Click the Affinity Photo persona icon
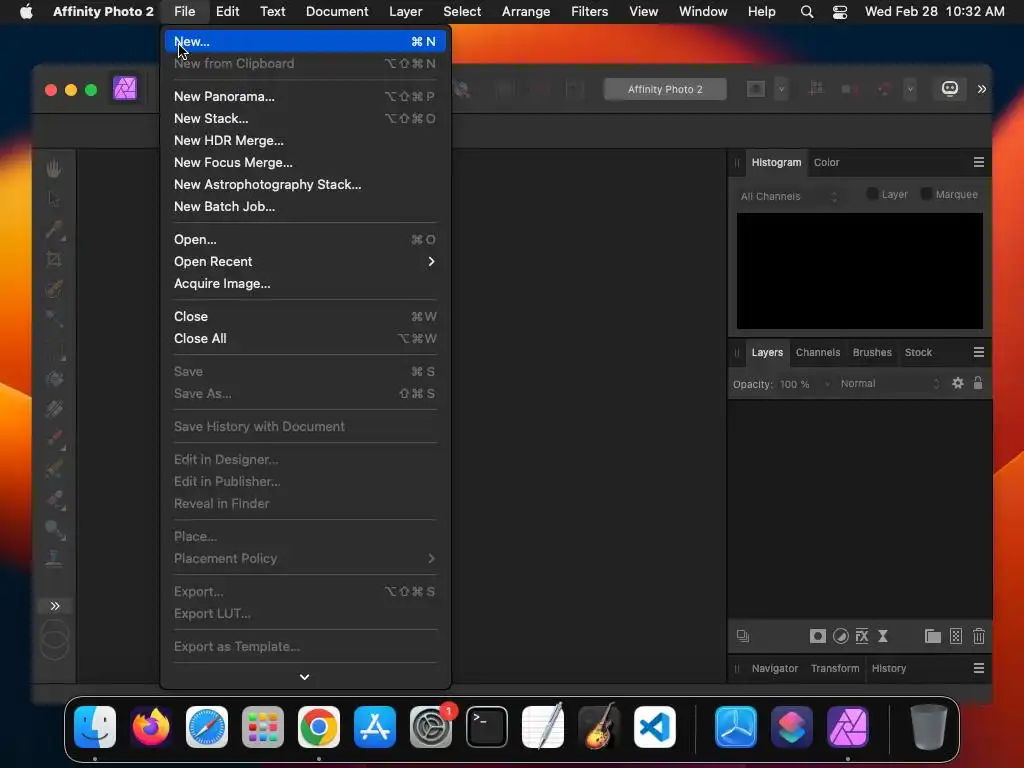This screenshot has width=1024, height=768. tap(125, 89)
